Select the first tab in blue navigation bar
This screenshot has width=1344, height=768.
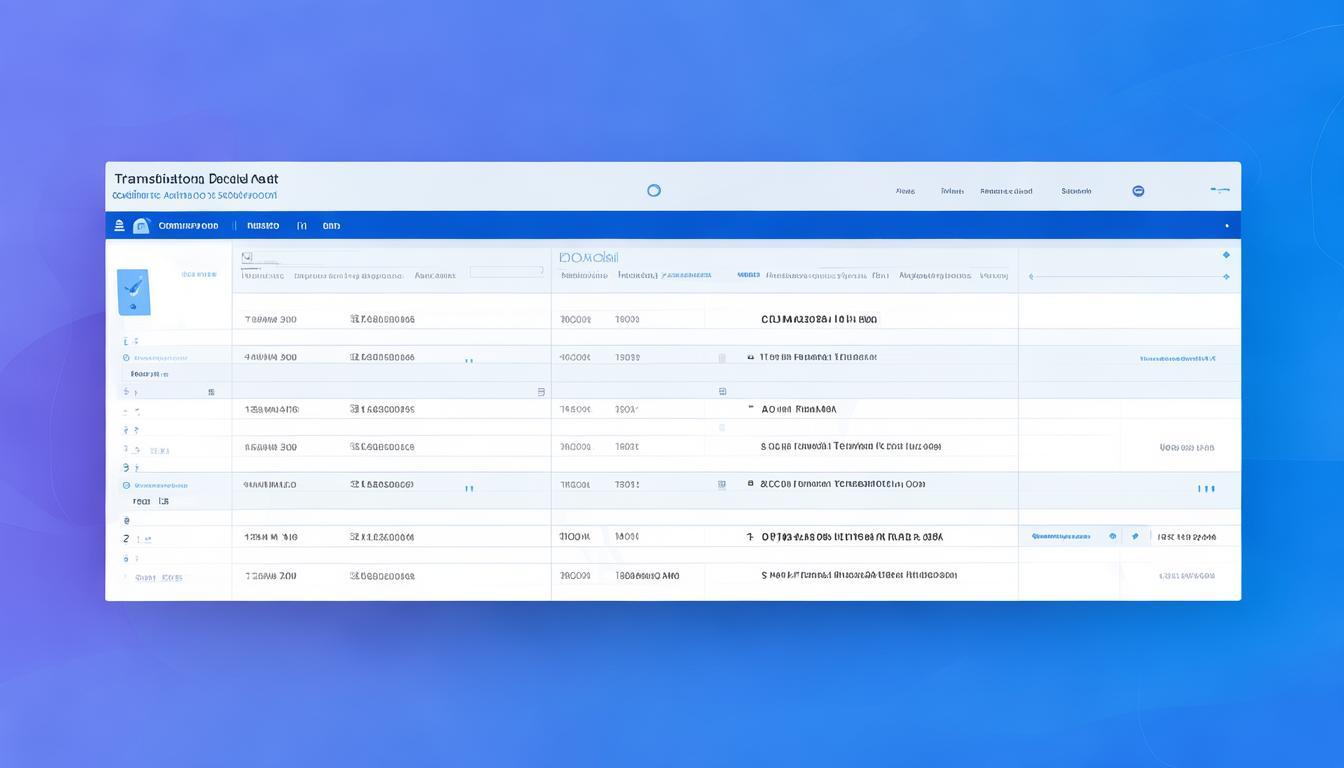(188, 226)
